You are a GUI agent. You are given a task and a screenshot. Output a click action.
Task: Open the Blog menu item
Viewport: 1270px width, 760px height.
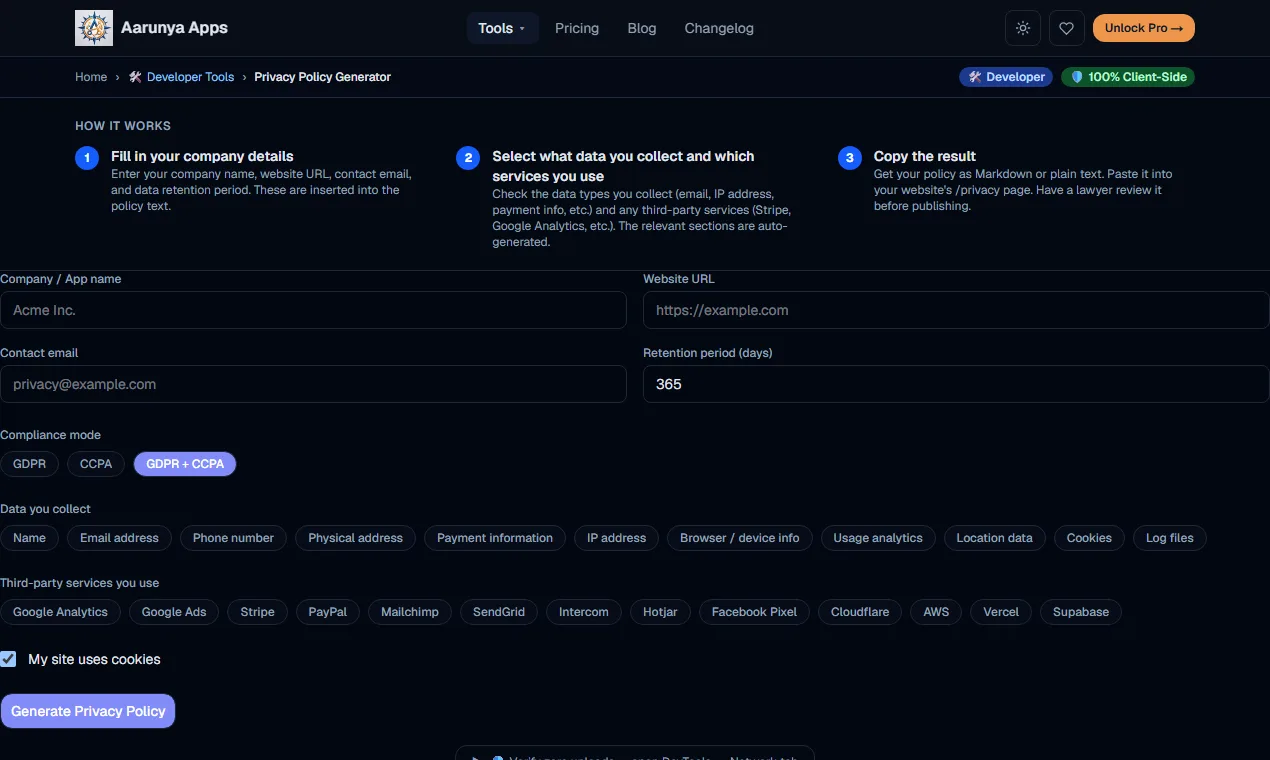642,28
